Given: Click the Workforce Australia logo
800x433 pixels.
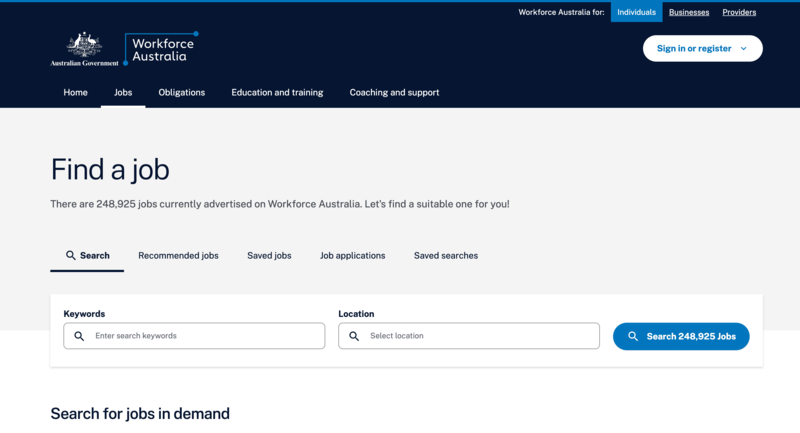Looking at the screenshot, I should tap(161, 49).
